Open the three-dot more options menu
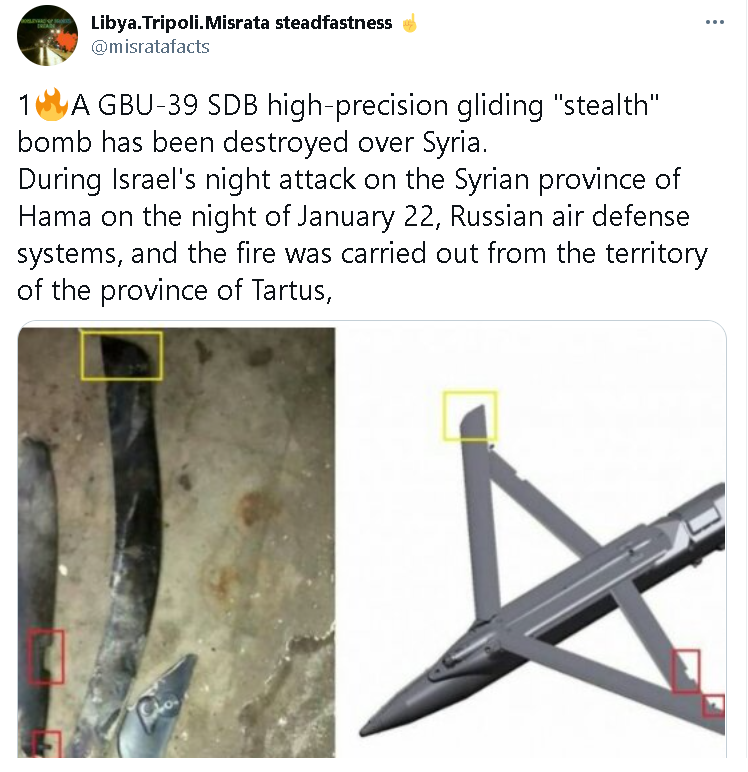Screen dimensions: 748x772 pyautogui.click(x=715, y=22)
